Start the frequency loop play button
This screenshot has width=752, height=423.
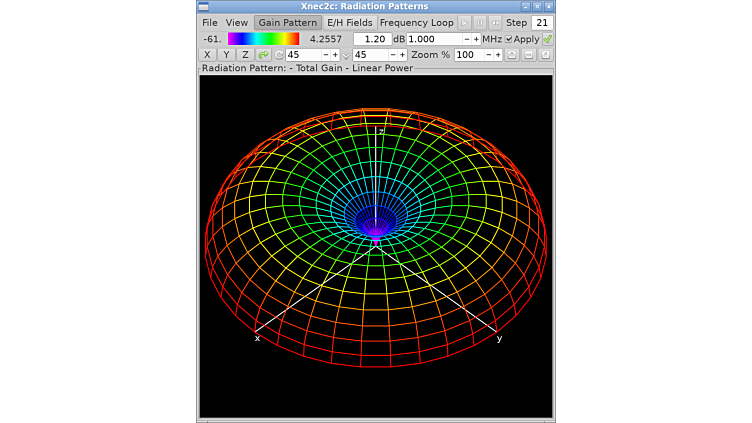tap(464, 22)
